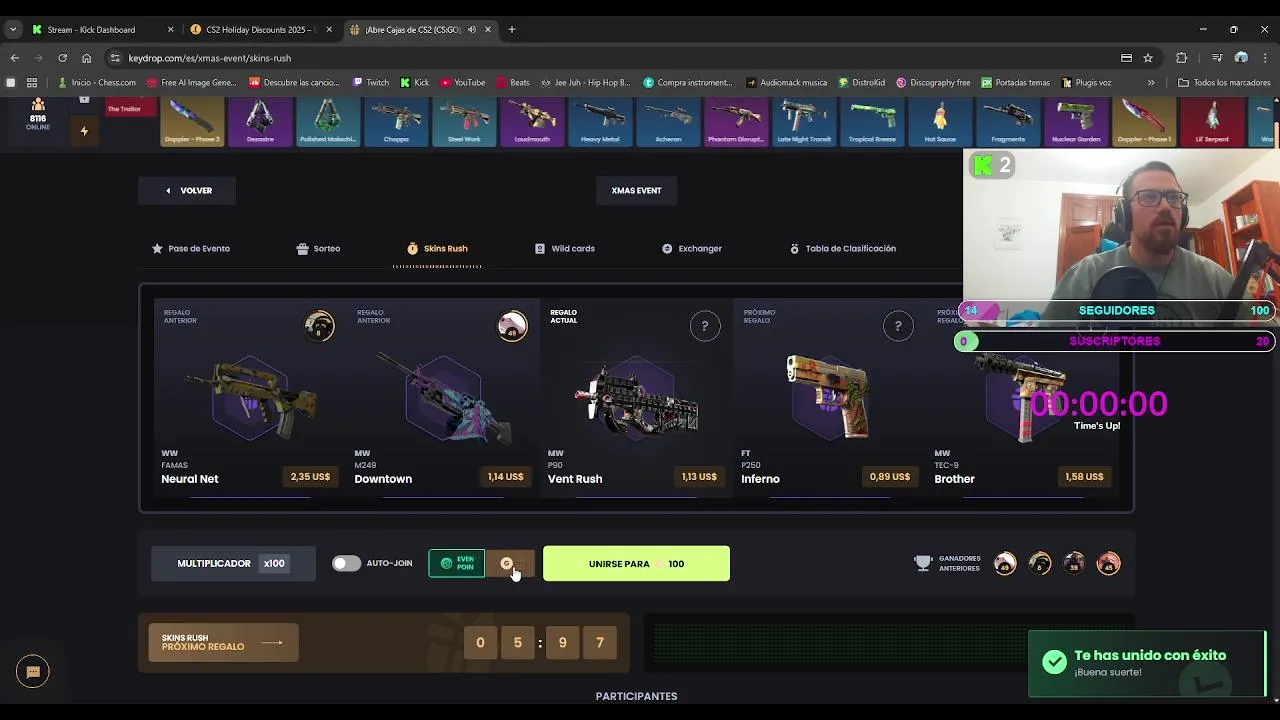
Task: Open the Kick bookmark
Action: click(415, 82)
